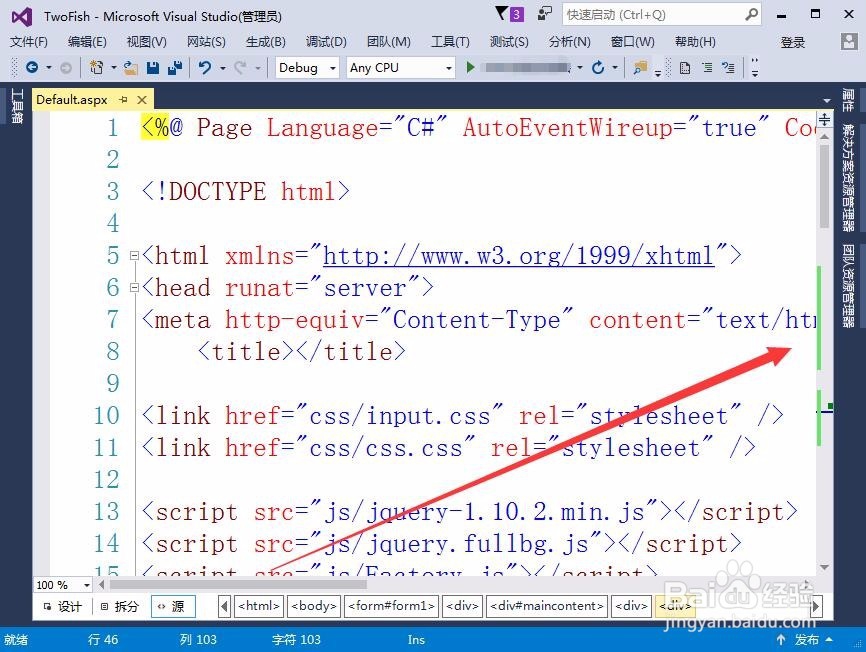Open the 工具箱 toolbox side panel
Viewport: 866px width, 652px height.
pyautogui.click(x=17, y=106)
